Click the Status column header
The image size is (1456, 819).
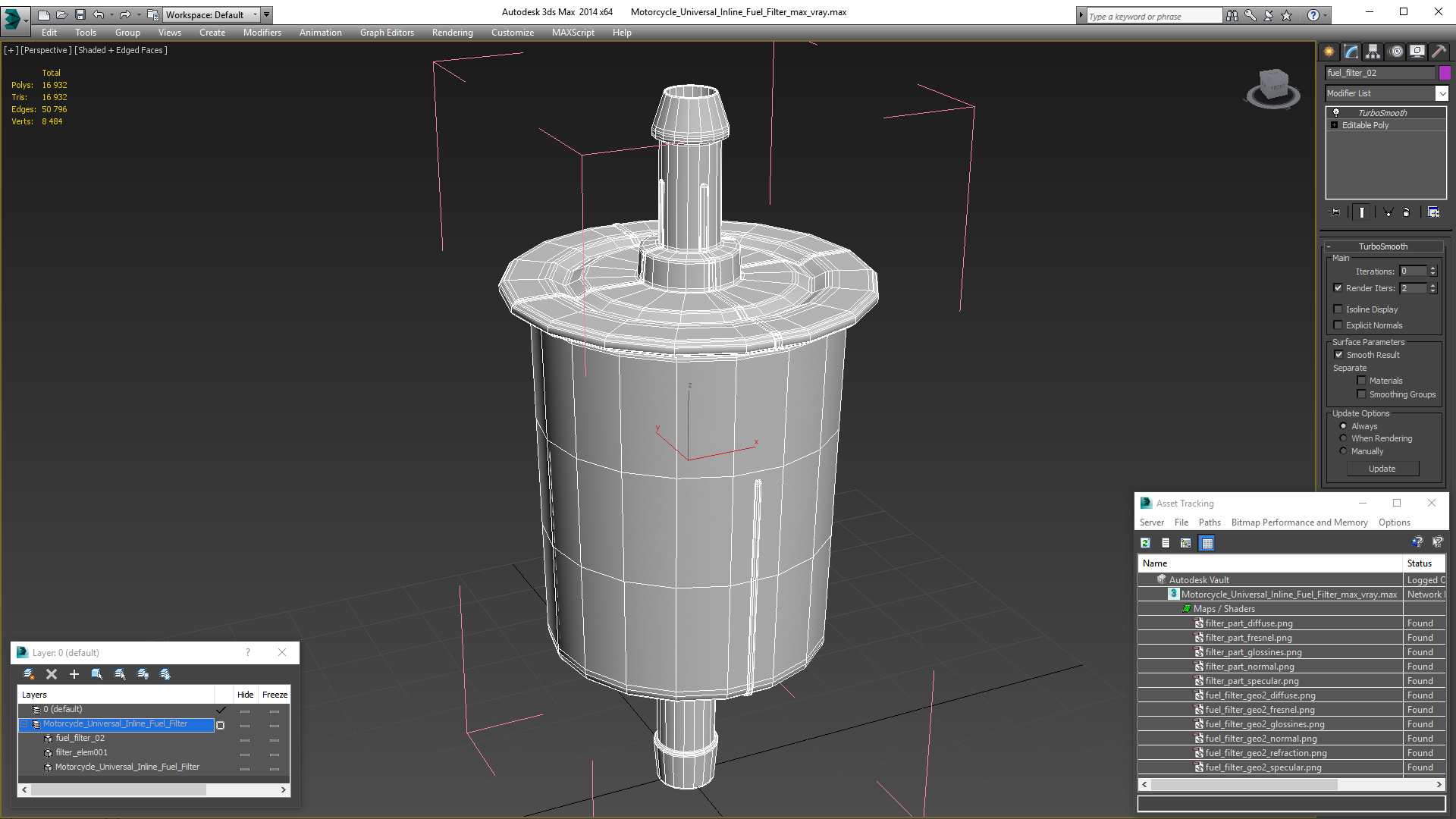click(x=1423, y=563)
